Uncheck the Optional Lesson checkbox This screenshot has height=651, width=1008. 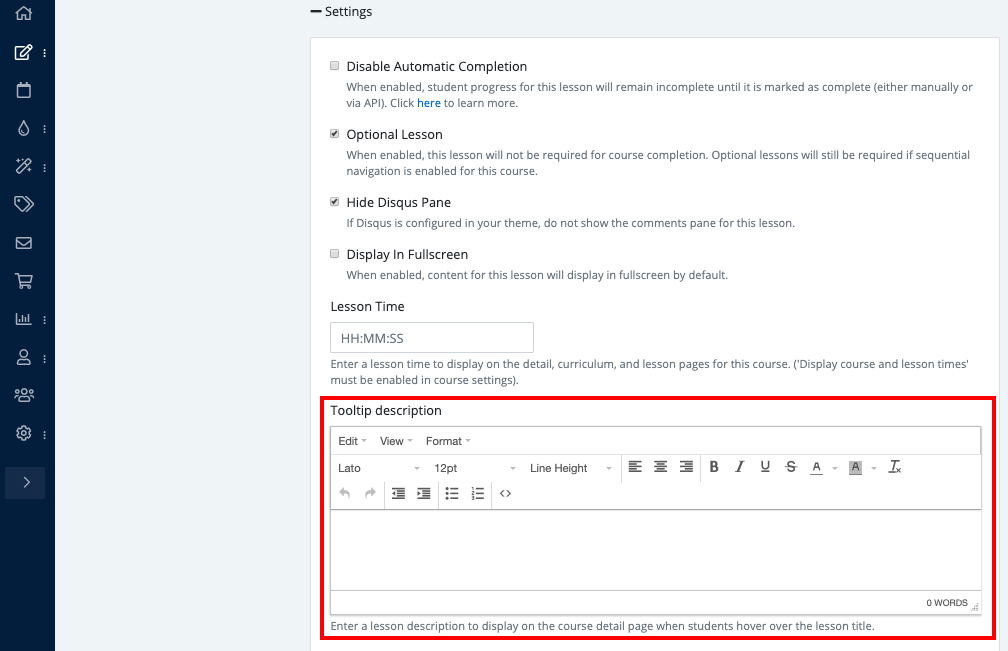coord(334,134)
